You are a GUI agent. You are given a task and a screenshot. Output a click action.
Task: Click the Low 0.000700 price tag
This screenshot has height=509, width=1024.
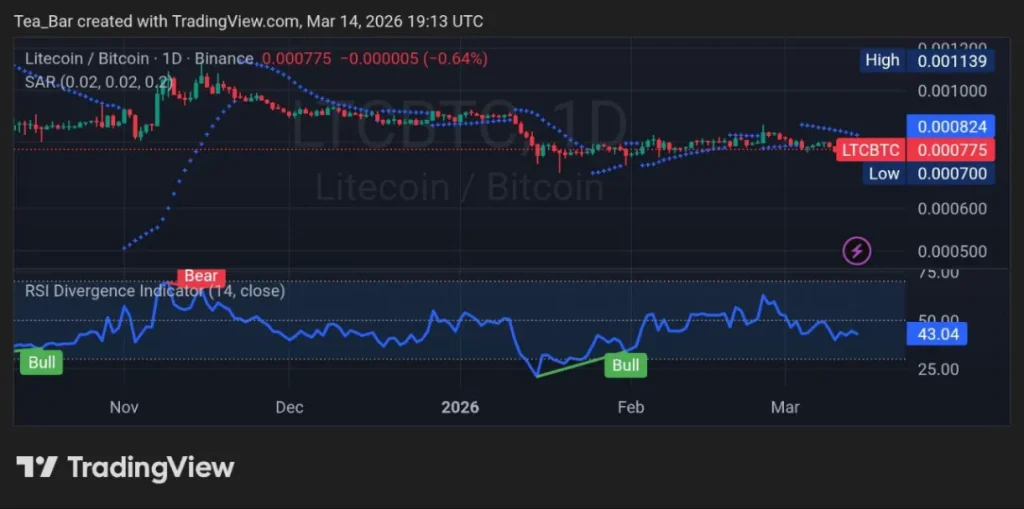(x=929, y=173)
